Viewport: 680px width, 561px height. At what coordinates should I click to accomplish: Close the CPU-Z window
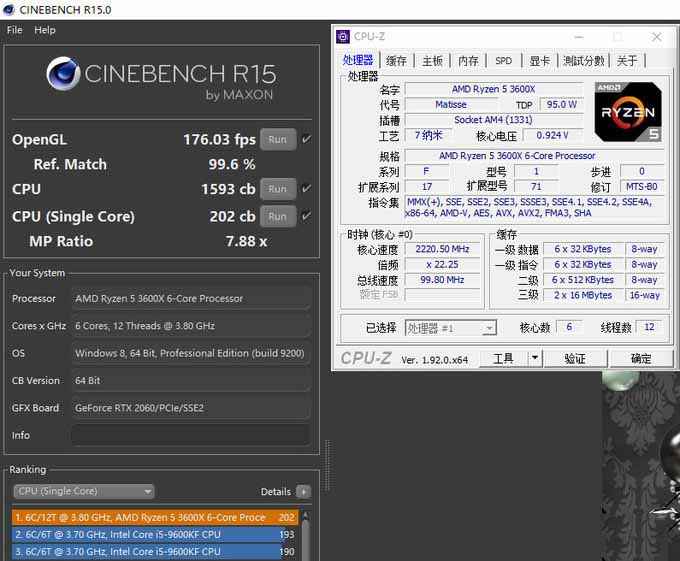[657, 37]
